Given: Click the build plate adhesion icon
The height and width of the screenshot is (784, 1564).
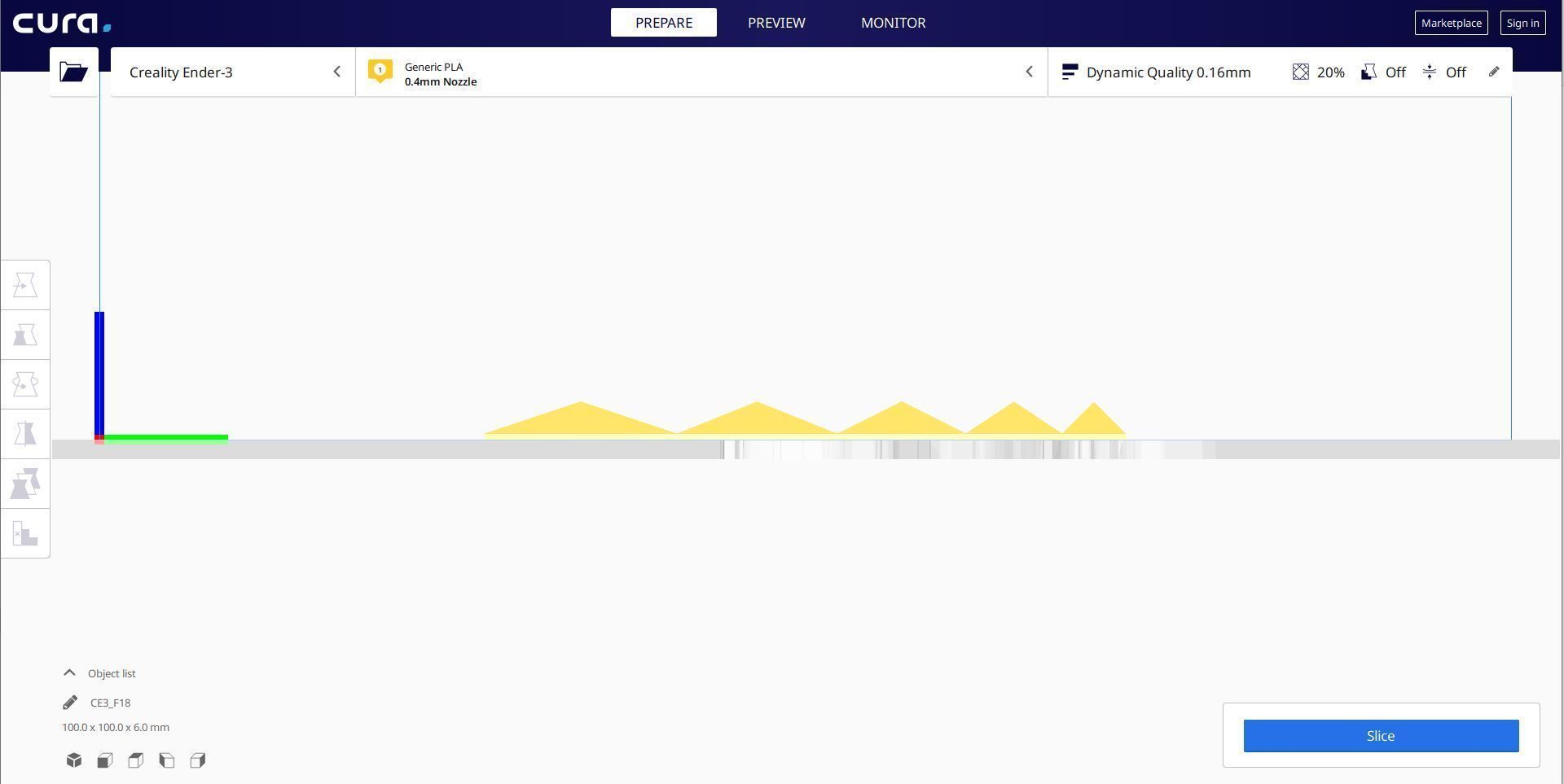Looking at the screenshot, I should click(1430, 72).
